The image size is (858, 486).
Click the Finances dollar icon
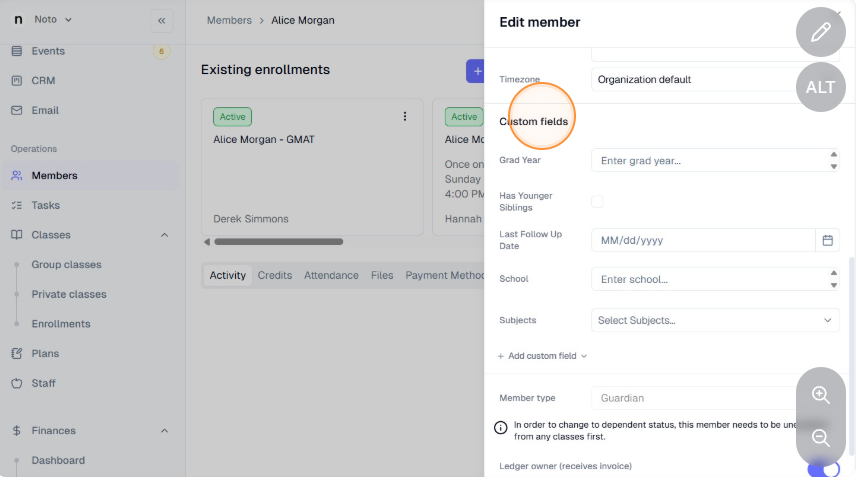tap(17, 430)
